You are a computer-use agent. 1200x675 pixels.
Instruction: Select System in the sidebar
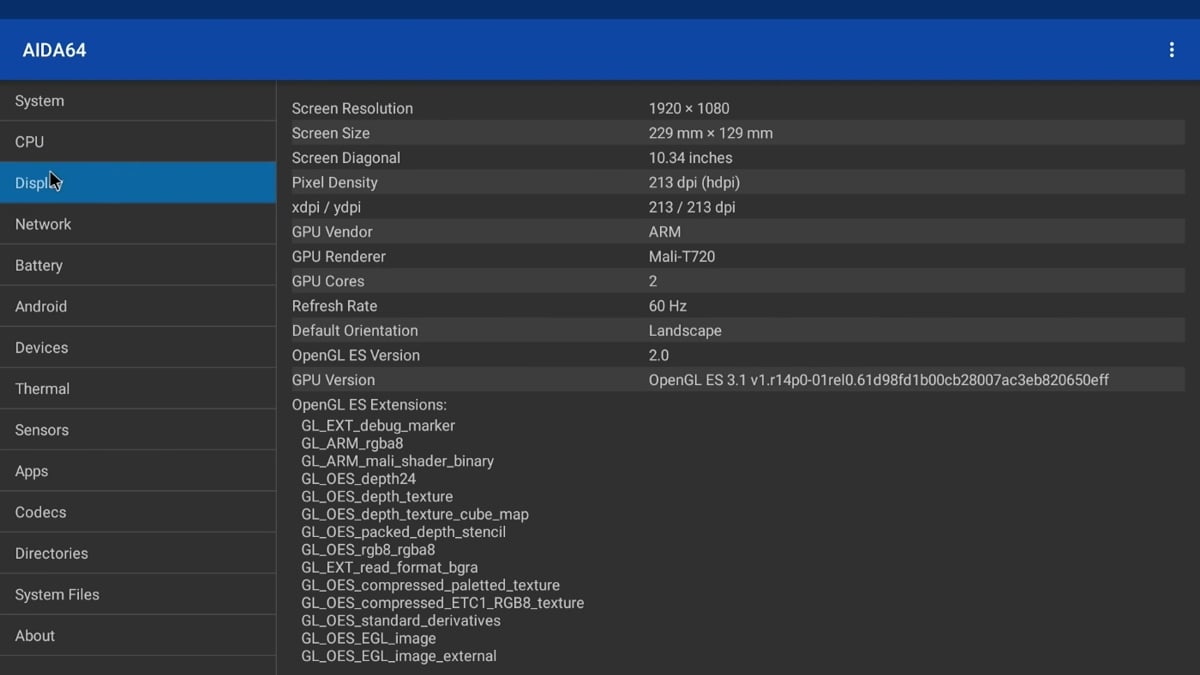pyautogui.click(x=40, y=101)
